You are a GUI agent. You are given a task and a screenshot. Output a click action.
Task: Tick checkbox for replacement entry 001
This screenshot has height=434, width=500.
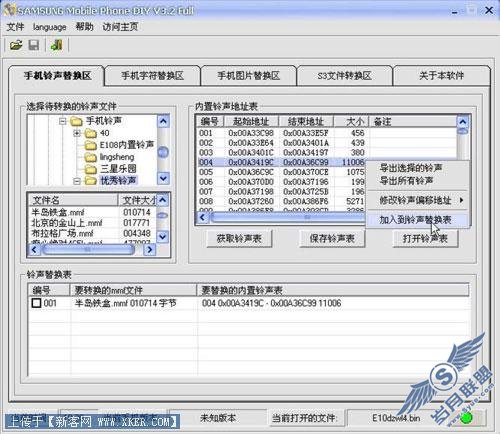point(36,303)
